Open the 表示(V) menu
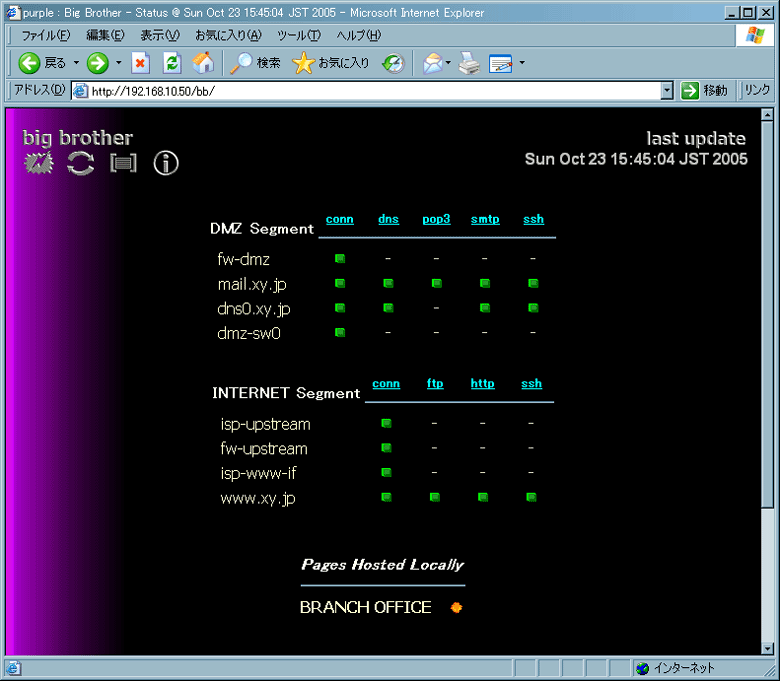 point(160,35)
